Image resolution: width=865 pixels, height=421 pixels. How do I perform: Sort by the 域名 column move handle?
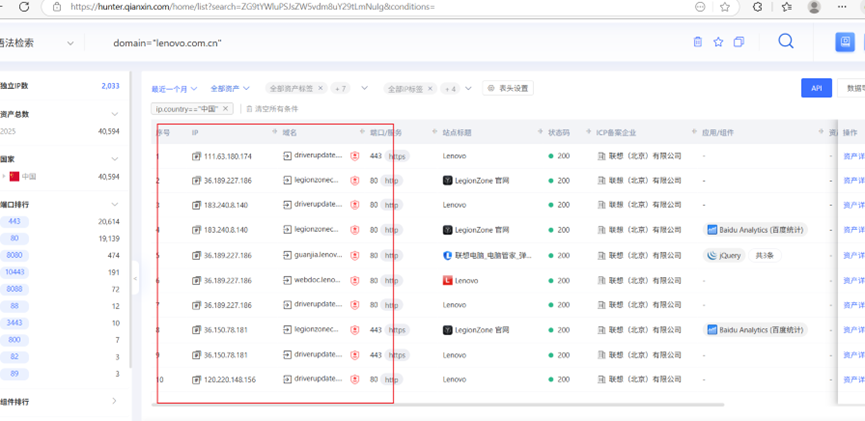click(362, 132)
